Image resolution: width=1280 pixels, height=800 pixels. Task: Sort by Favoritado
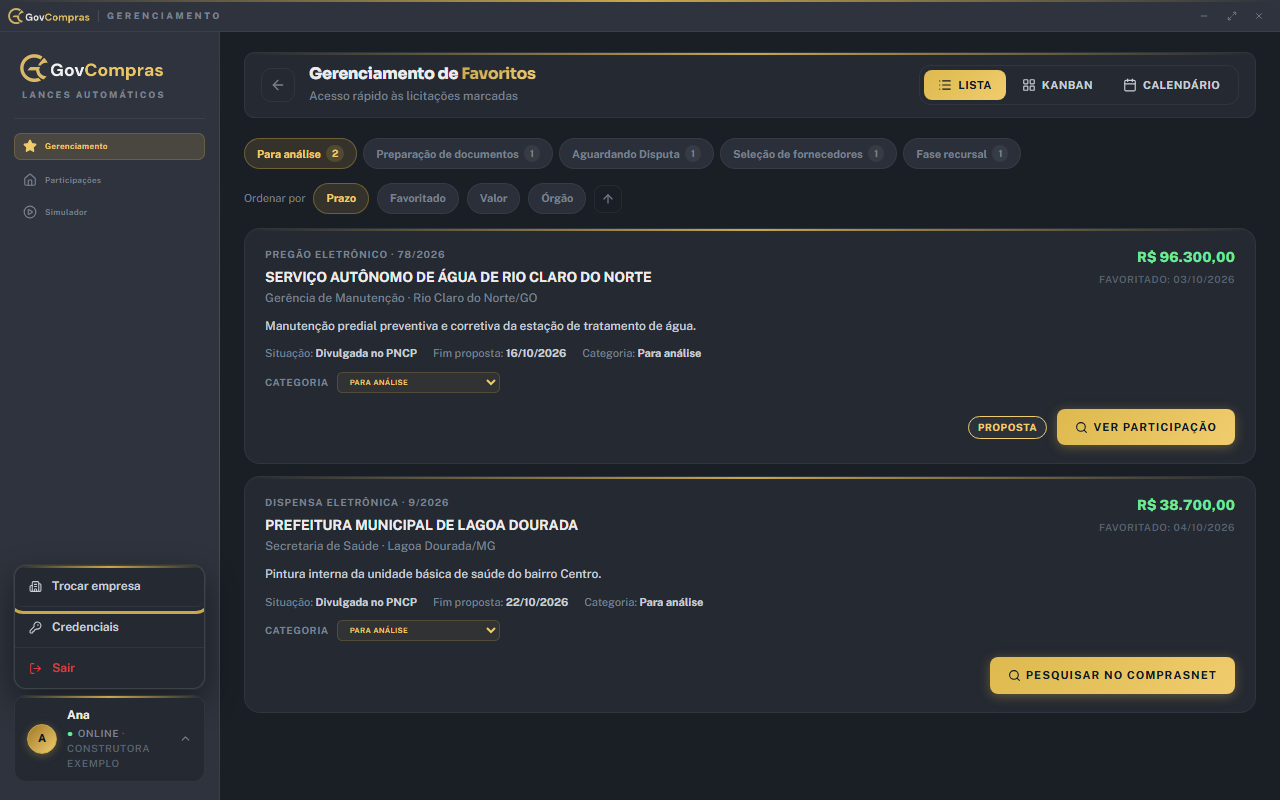[418, 198]
